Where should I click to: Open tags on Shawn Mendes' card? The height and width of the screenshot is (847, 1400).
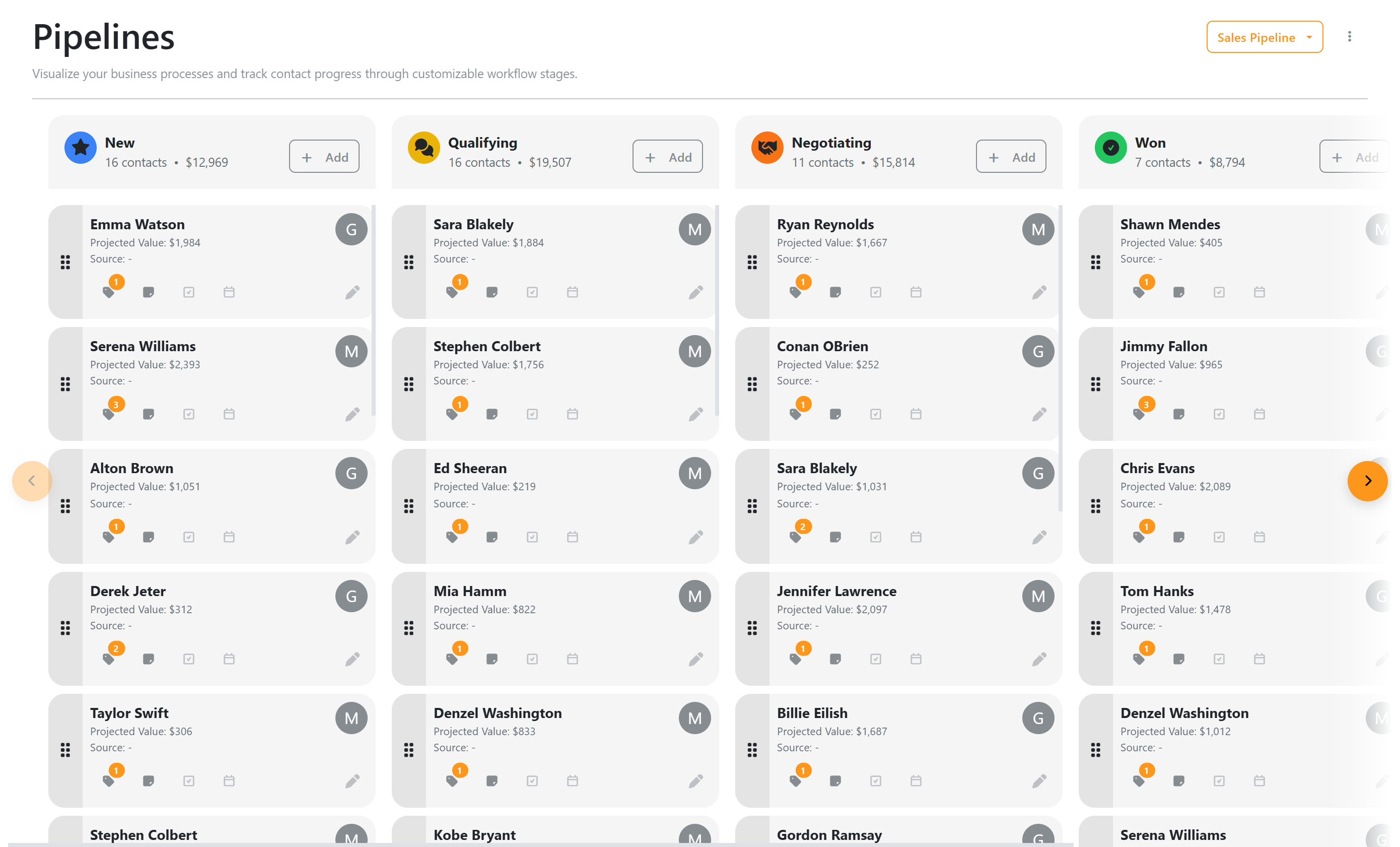coord(1139,292)
